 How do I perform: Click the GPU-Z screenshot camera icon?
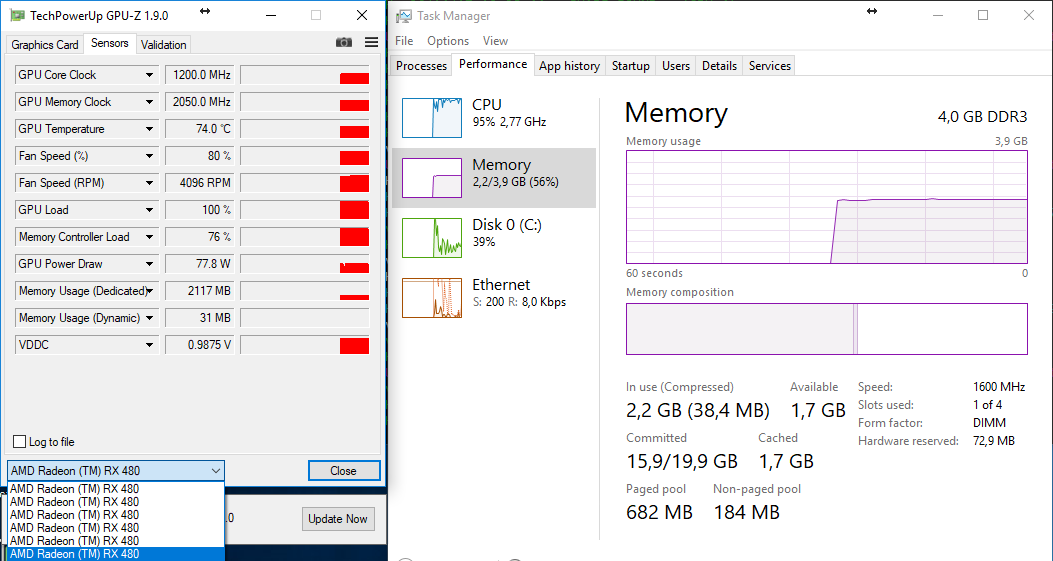point(344,42)
